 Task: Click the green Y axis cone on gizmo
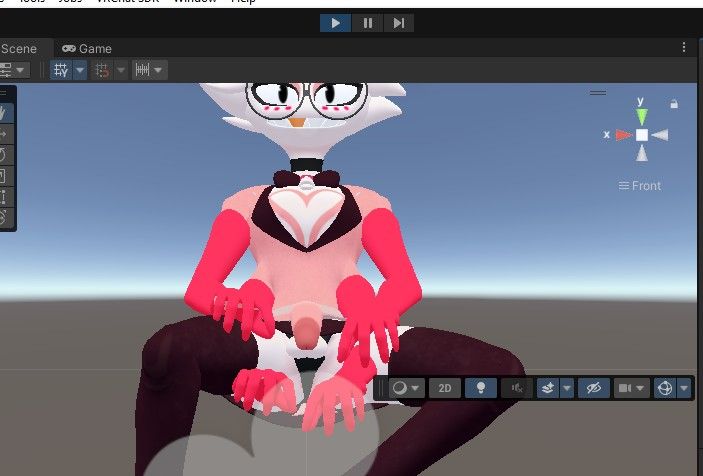[642, 117]
